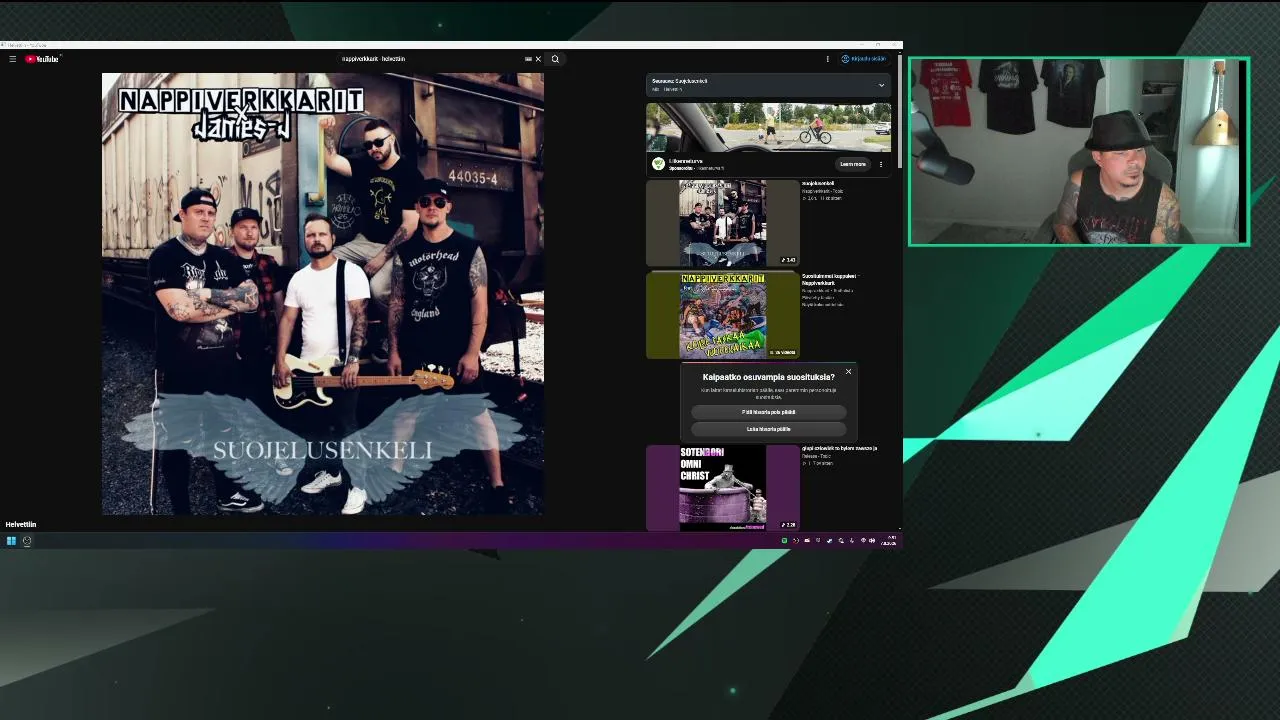Click the 'Pidä historia pois päältä' button
Screen dimensions: 1280x720
pos(769,412)
